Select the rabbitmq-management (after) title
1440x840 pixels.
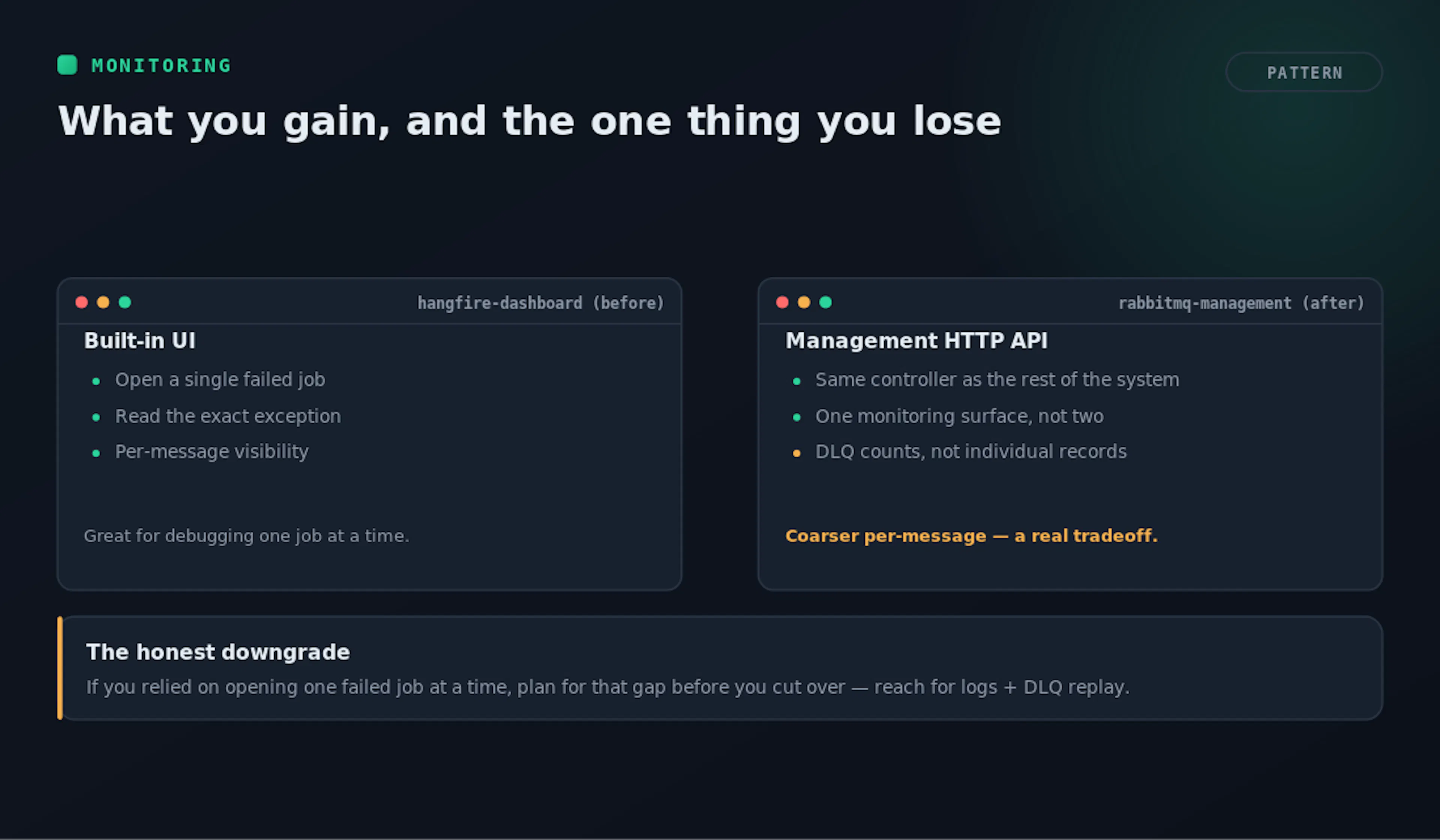pos(1242,303)
